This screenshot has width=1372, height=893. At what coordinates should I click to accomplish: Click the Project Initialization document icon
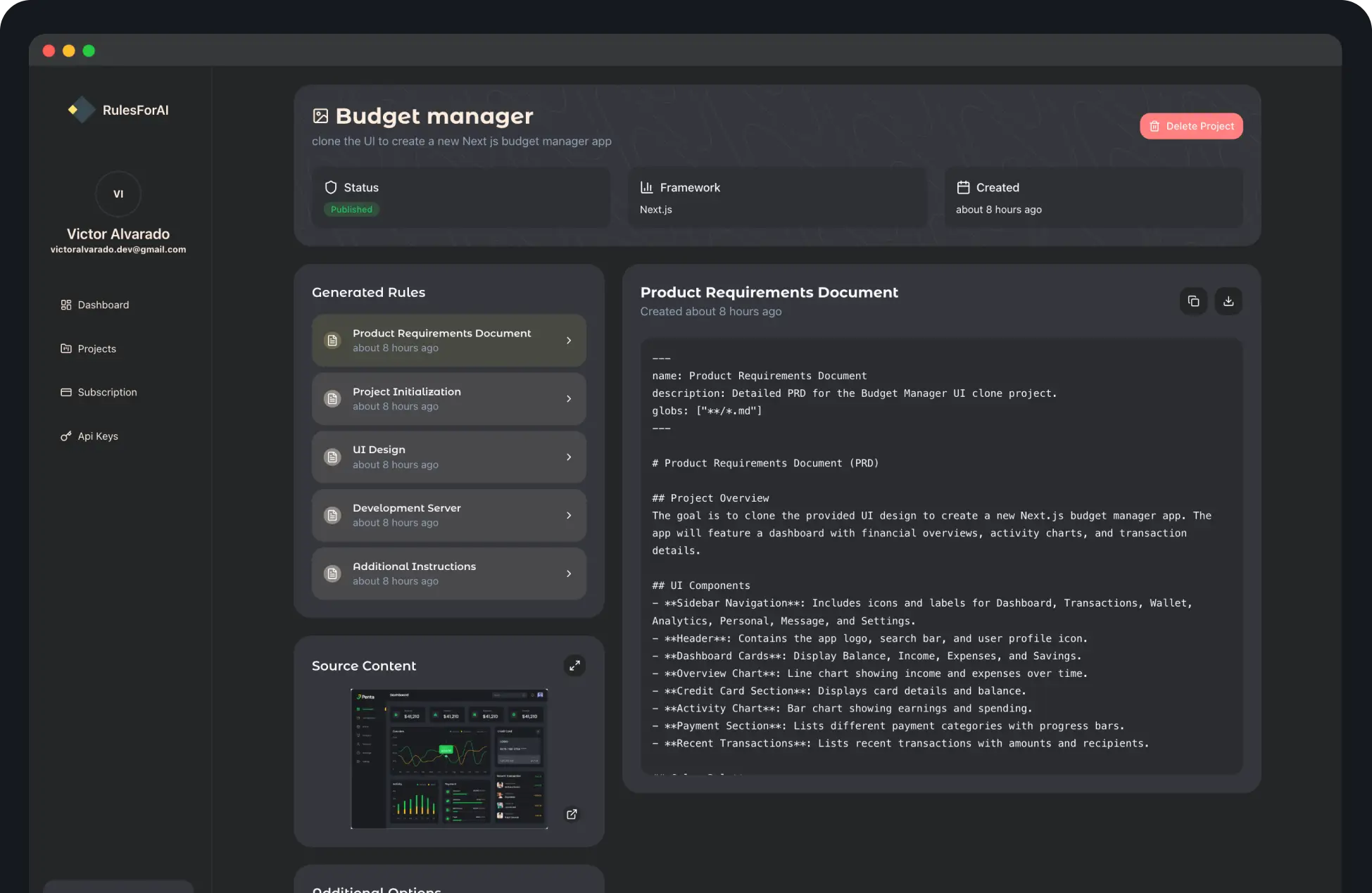tap(332, 399)
